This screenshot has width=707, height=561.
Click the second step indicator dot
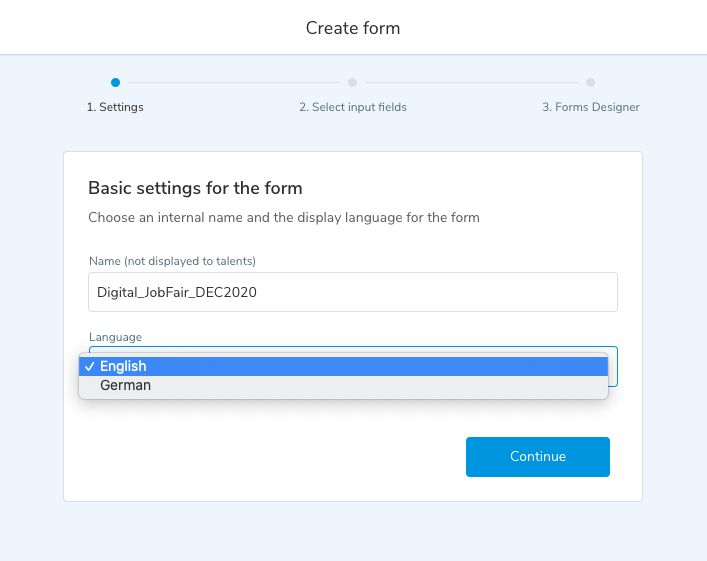352,83
